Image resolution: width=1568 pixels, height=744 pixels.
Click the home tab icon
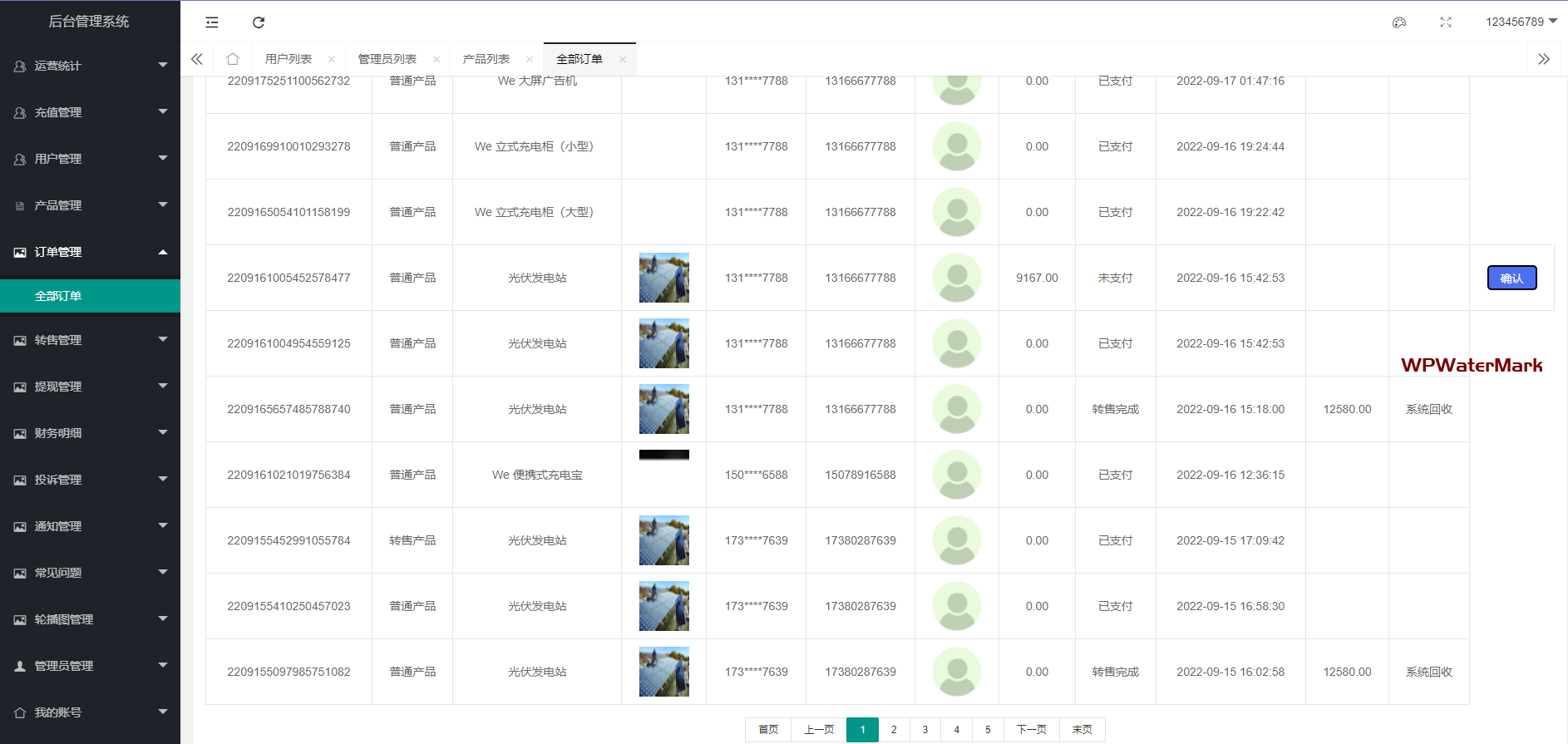[233, 59]
